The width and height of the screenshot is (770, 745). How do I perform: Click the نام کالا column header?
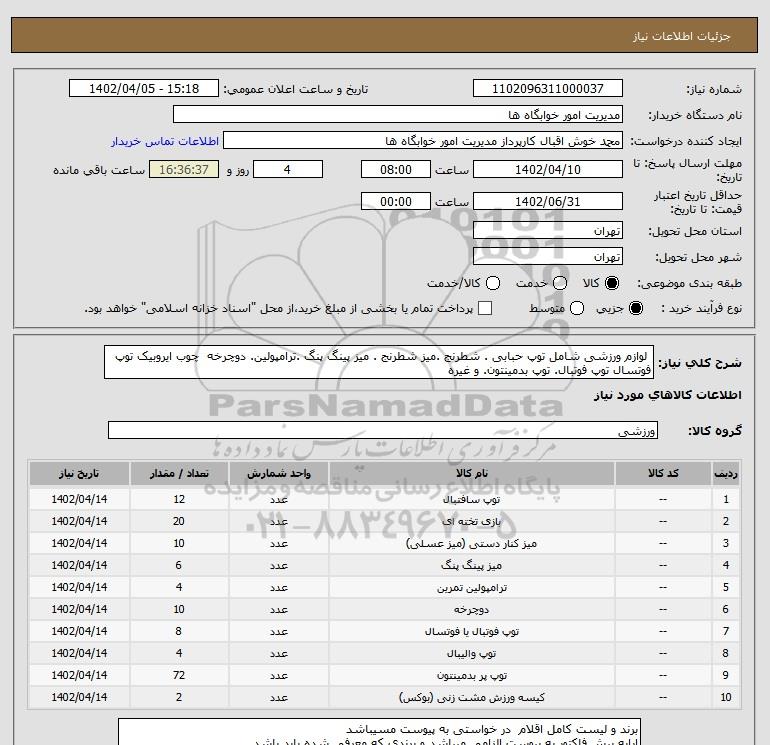(x=471, y=473)
